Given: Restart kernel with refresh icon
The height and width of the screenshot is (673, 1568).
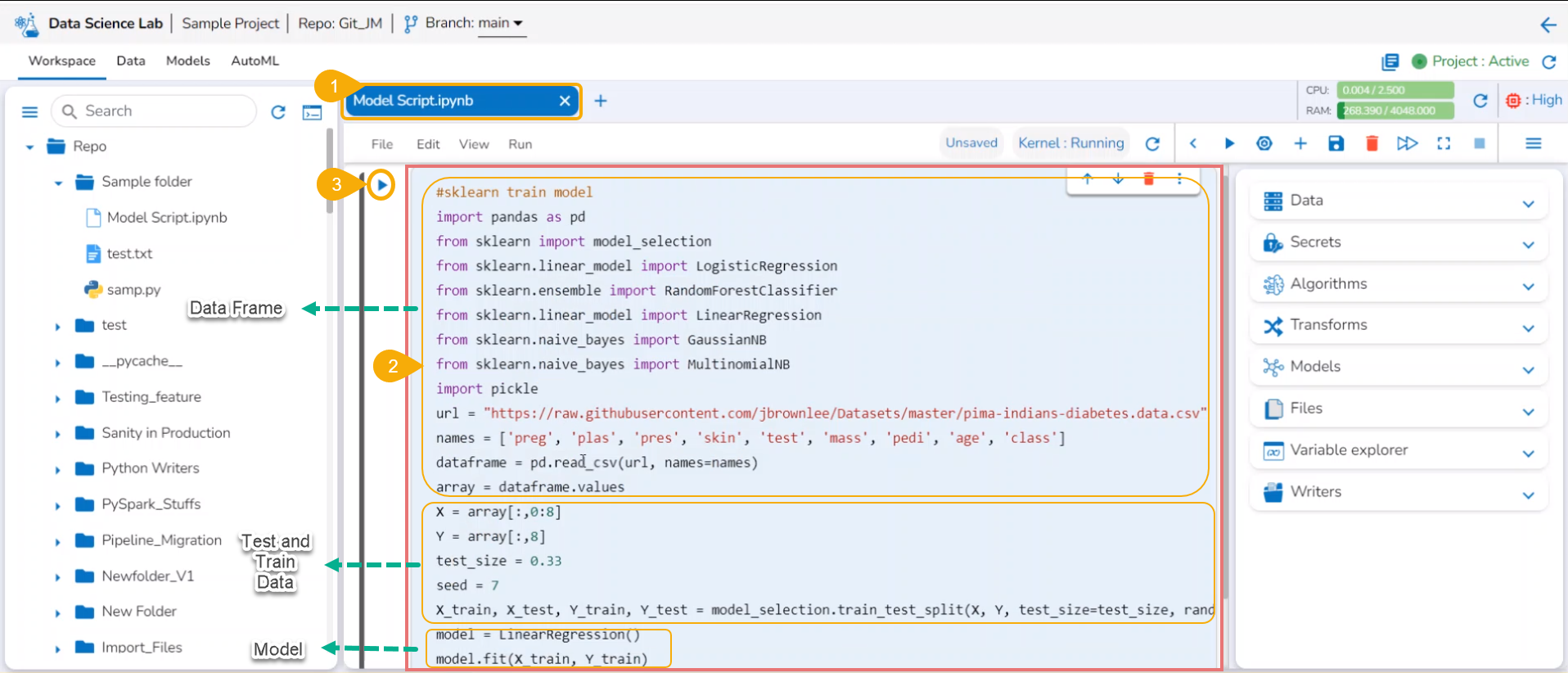Looking at the screenshot, I should point(1152,144).
